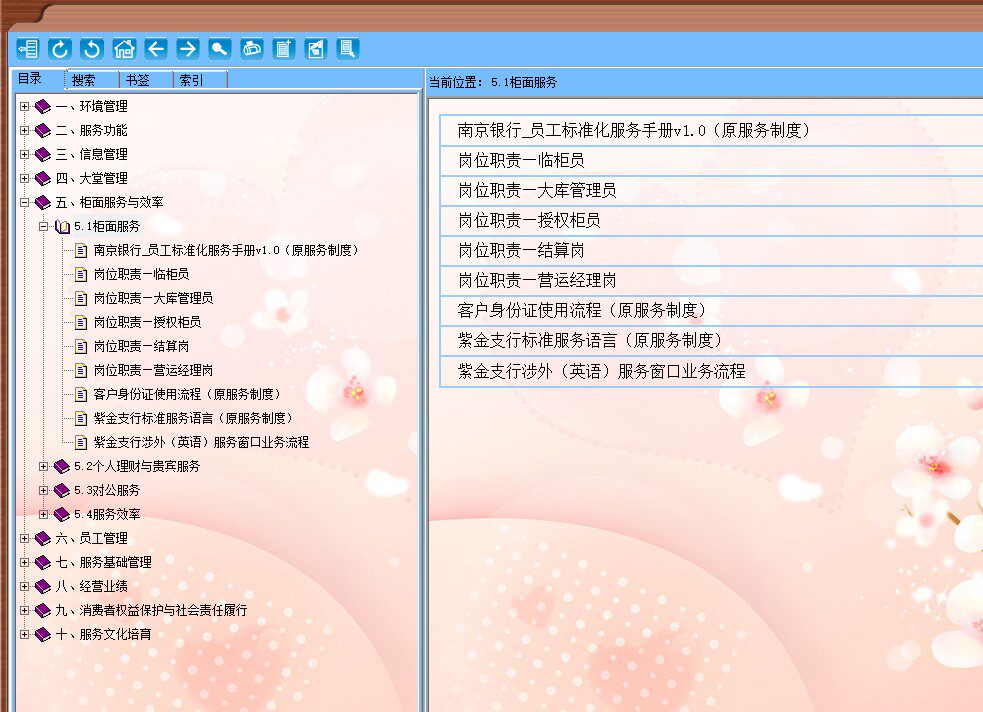Screen dimensions: 983x712
Task: Select the 九、消费者权益保护与社会责任履行 label
Action: 151,610
